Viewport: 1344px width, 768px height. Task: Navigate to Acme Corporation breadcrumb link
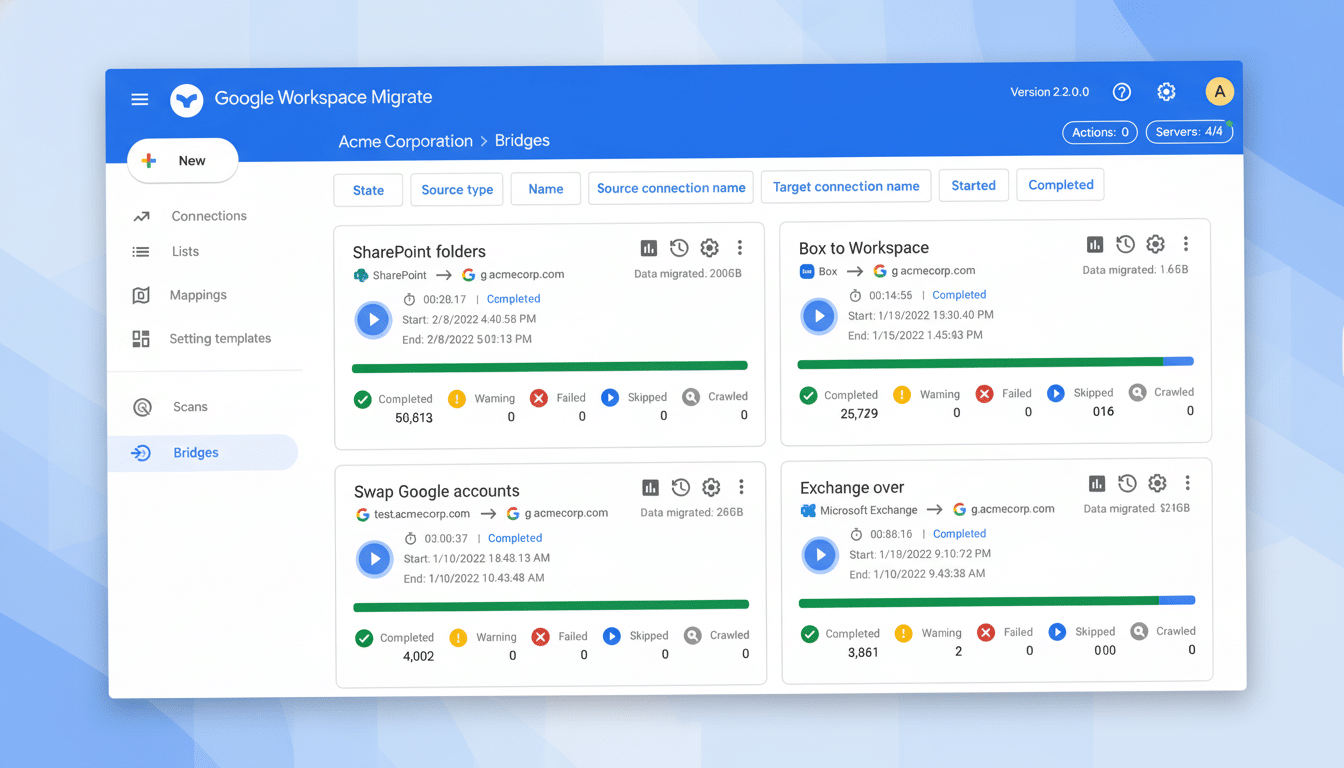405,141
